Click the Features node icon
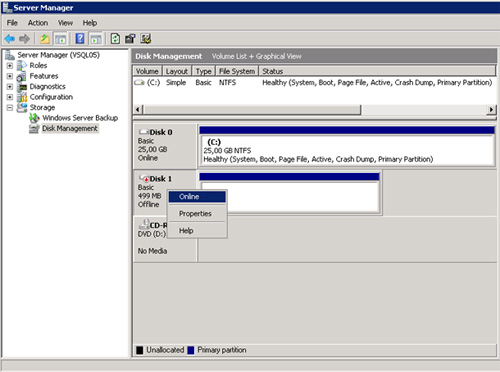 [x=22, y=76]
